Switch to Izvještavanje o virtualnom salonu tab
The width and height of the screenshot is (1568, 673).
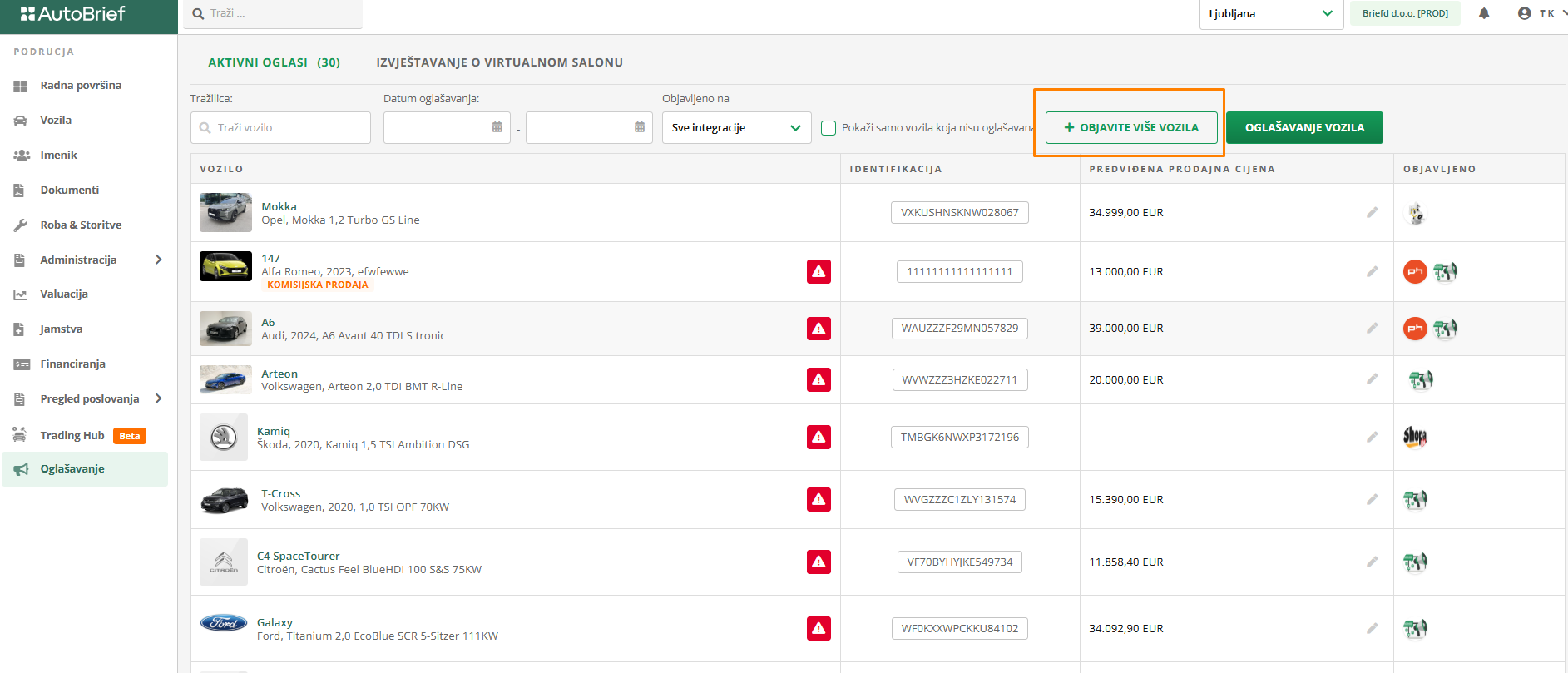[x=499, y=62]
